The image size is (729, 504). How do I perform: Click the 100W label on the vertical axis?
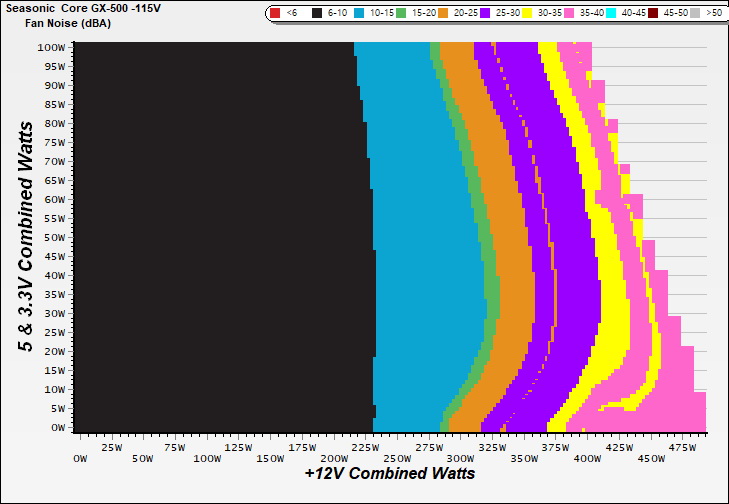coord(51,47)
